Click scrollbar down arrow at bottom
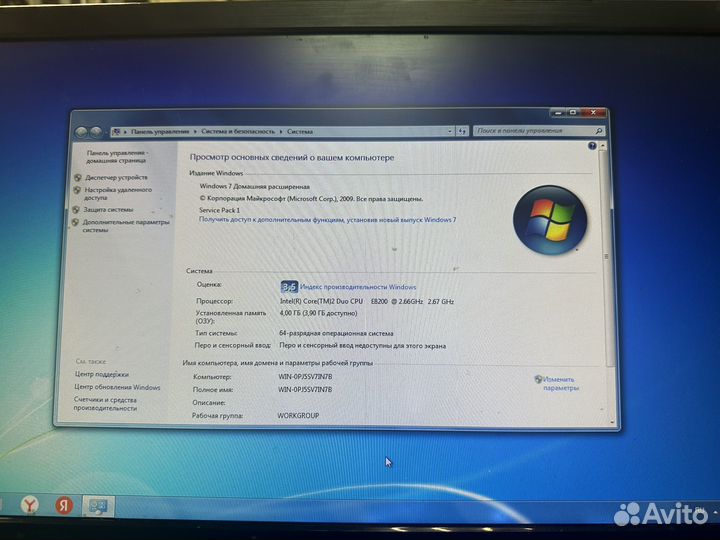The height and width of the screenshot is (540, 720). tap(612, 422)
